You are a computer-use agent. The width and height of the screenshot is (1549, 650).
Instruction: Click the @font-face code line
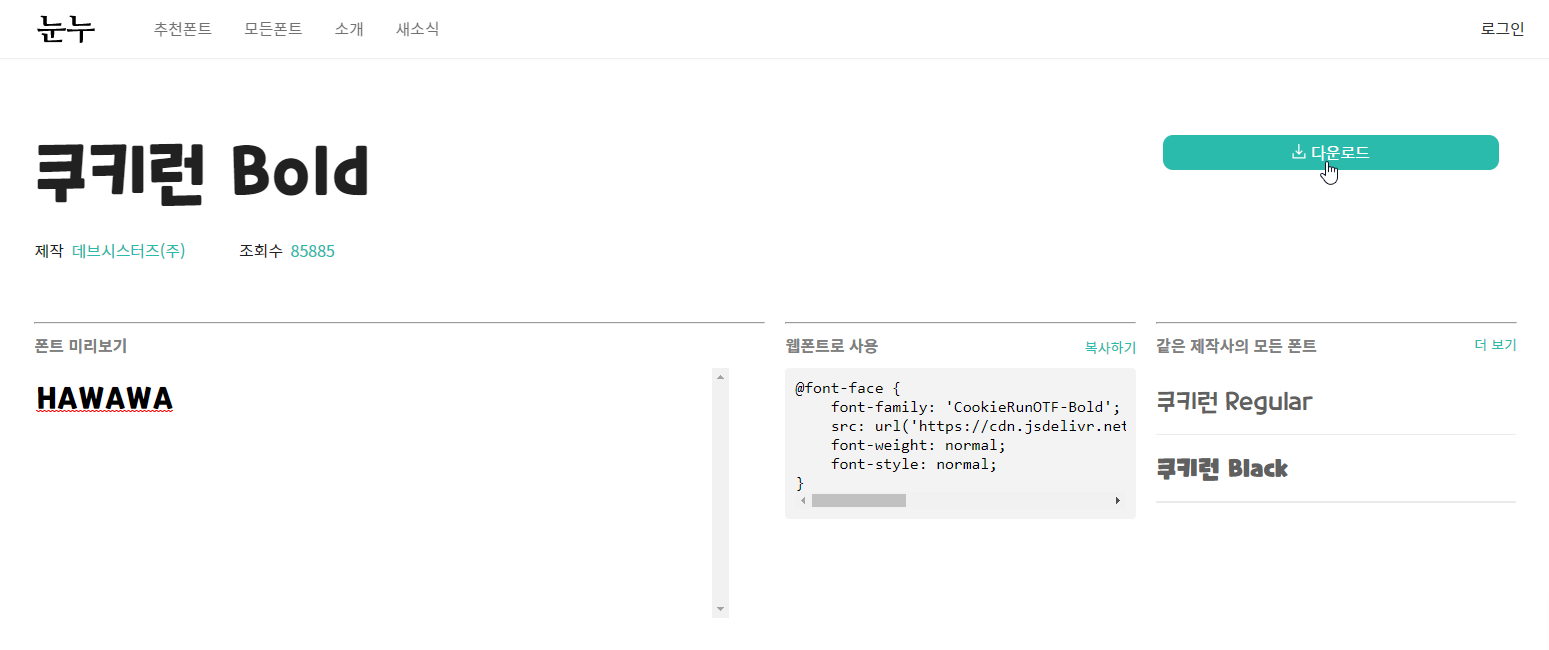click(848, 388)
